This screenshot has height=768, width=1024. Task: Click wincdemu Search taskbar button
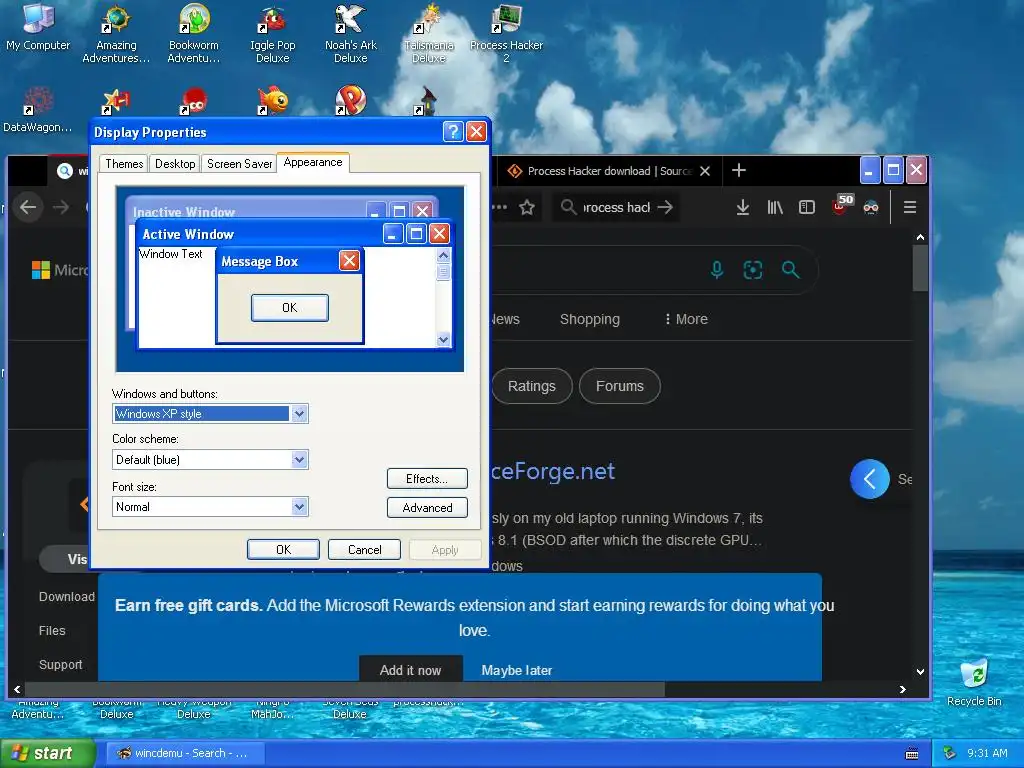[x=187, y=754]
